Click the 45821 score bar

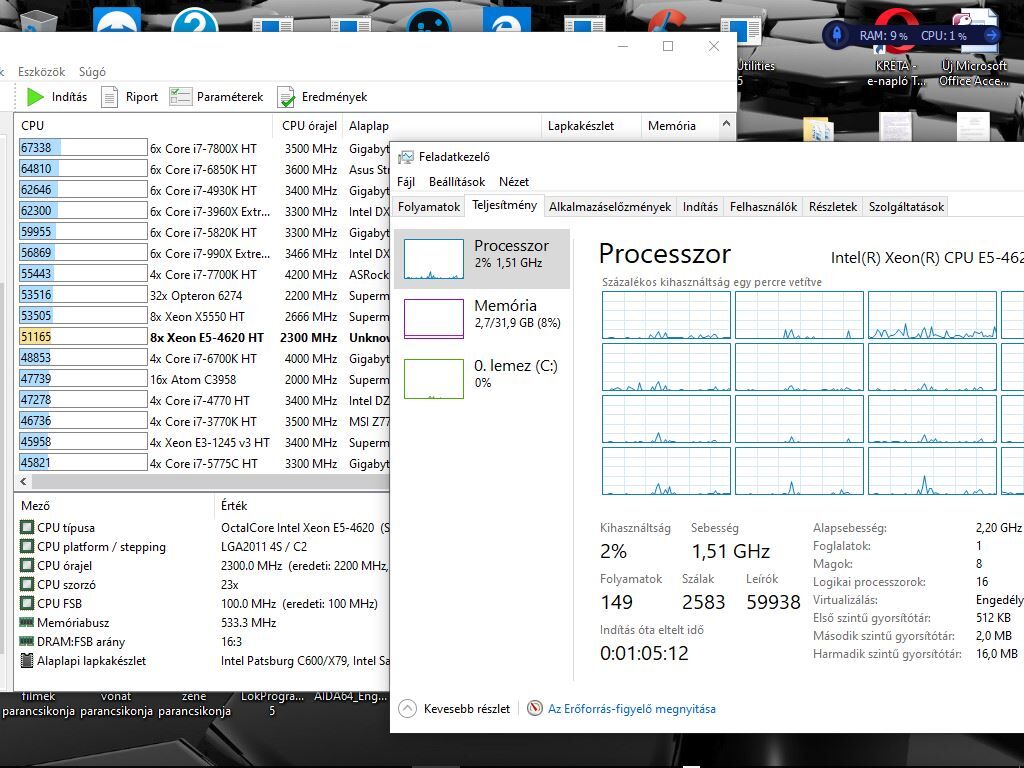(x=83, y=463)
